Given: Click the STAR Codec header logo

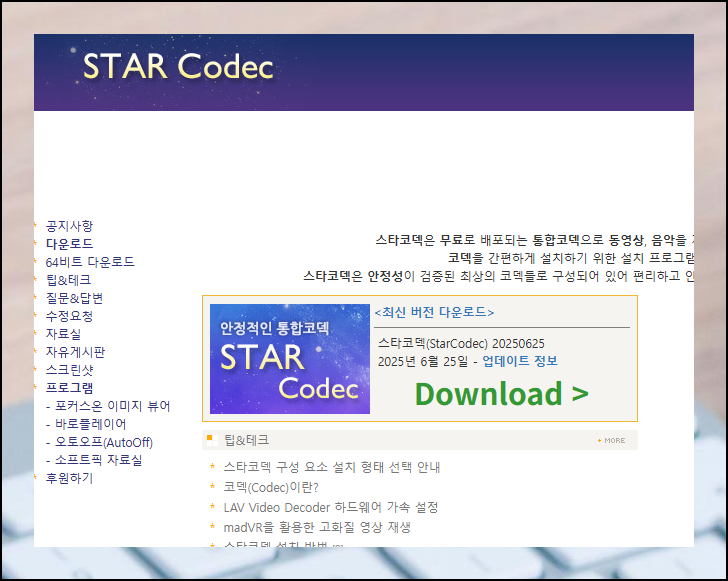Looking at the screenshot, I should [x=178, y=66].
